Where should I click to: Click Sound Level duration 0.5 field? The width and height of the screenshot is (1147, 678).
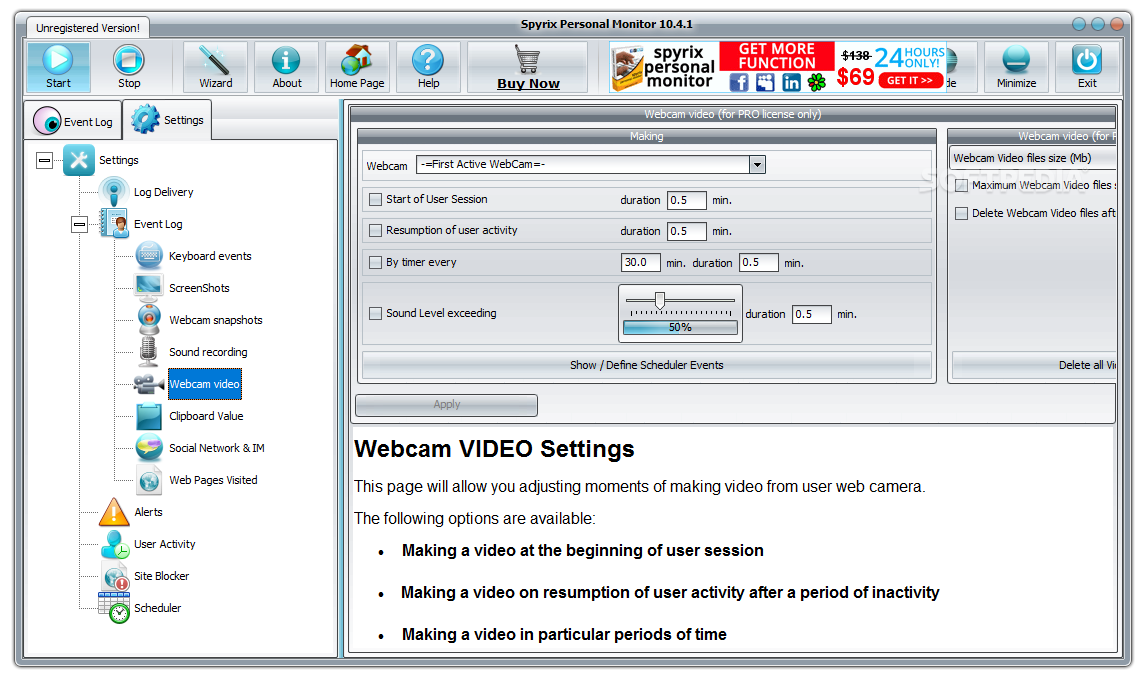811,314
